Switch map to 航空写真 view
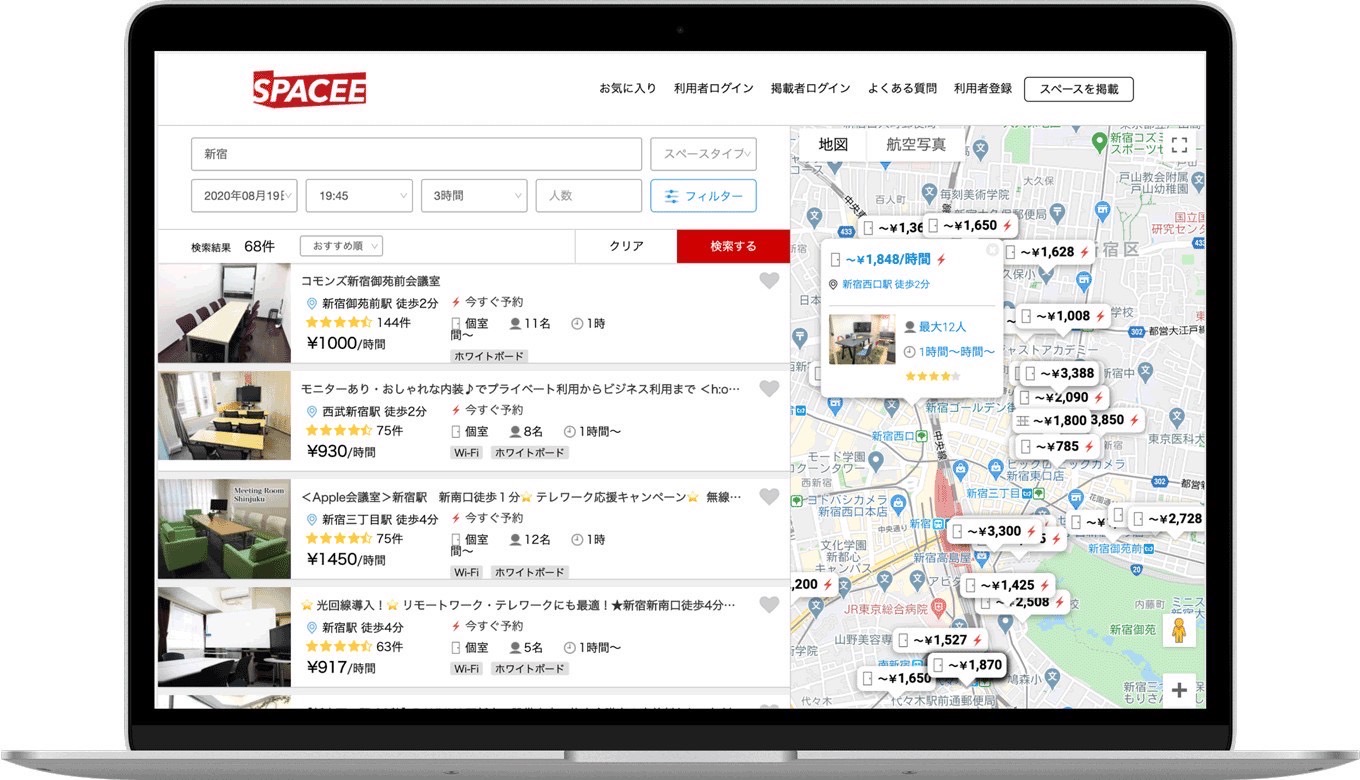The height and width of the screenshot is (780, 1360). (x=915, y=145)
